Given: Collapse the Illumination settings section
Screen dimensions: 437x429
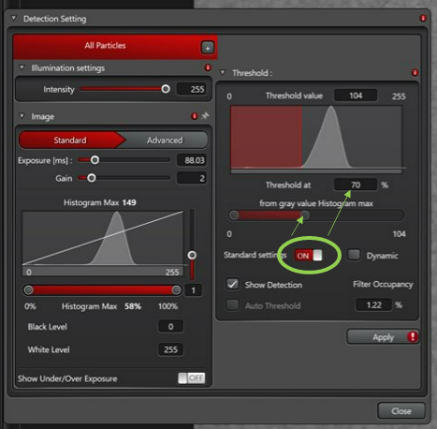Looking at the screenshot, I should [22, 68].
